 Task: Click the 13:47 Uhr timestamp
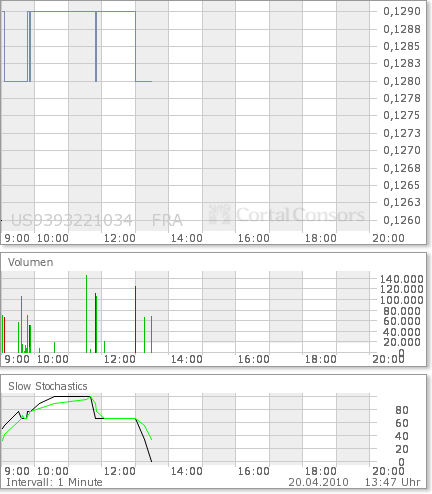click(x=393, y=482)
